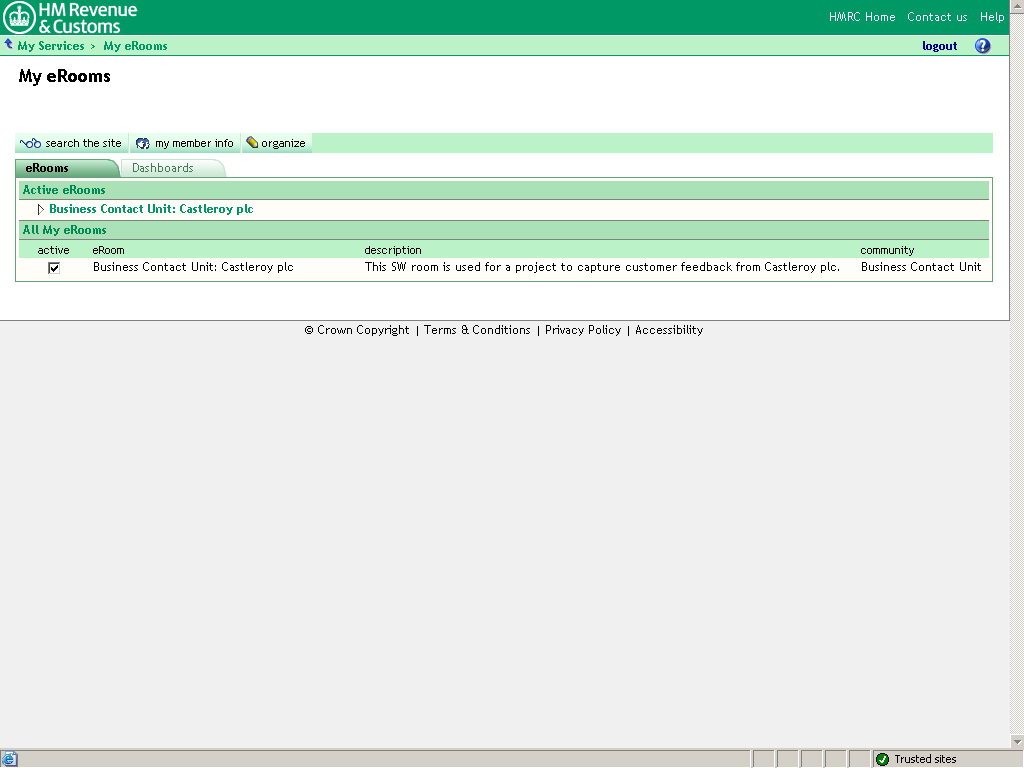Click the Help link in the top header

(x=992, y=17)
